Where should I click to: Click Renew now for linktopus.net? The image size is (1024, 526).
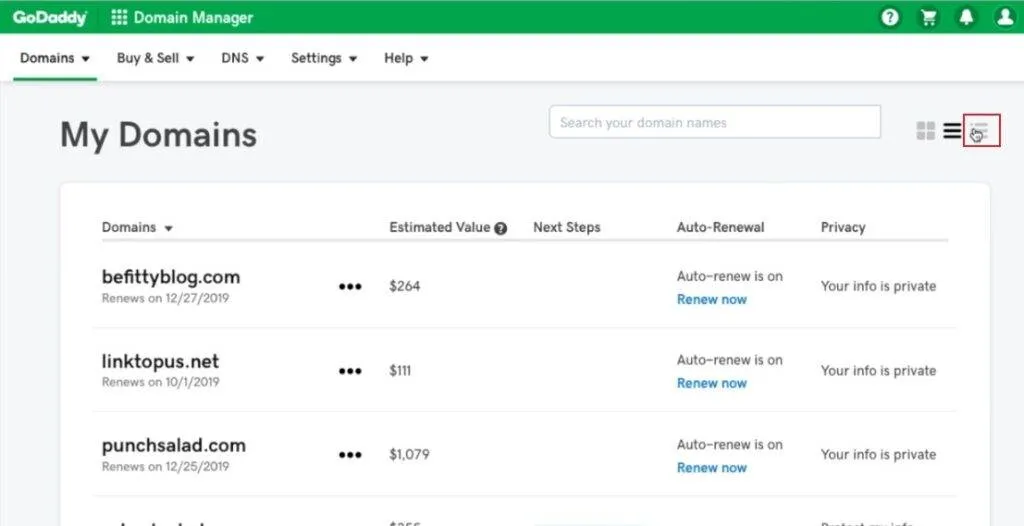[x=712, y=383]
